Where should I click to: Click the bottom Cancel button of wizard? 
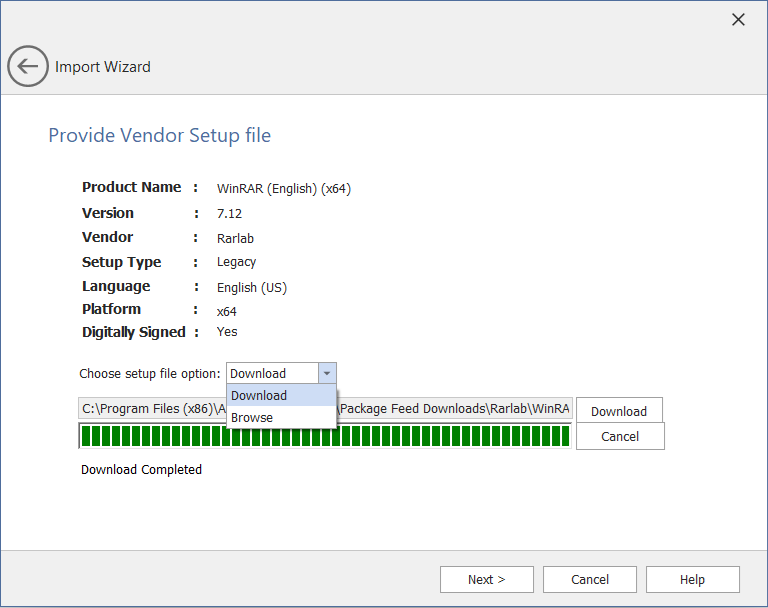pos(590,580)
